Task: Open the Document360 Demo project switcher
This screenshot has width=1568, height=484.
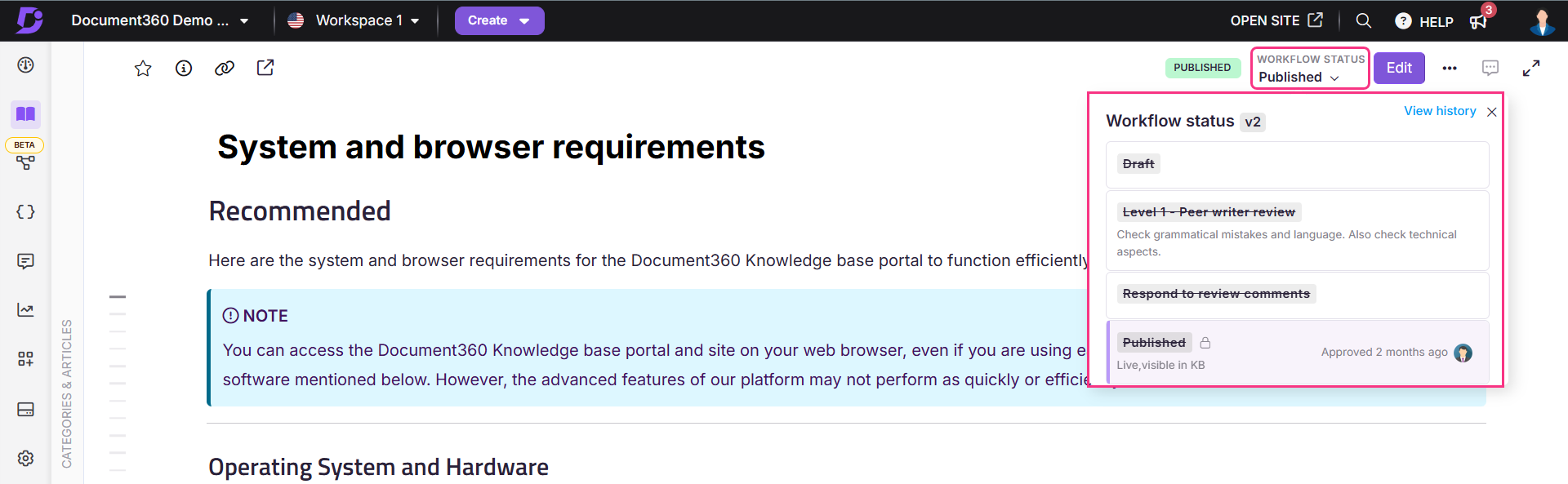Action: (x=159, y=20)
